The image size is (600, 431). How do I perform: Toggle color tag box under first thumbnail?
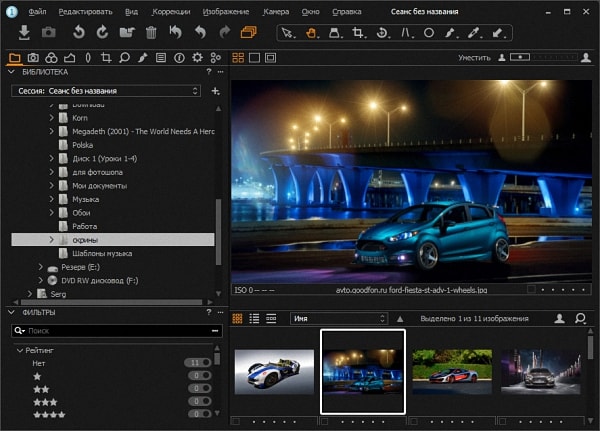236,421
